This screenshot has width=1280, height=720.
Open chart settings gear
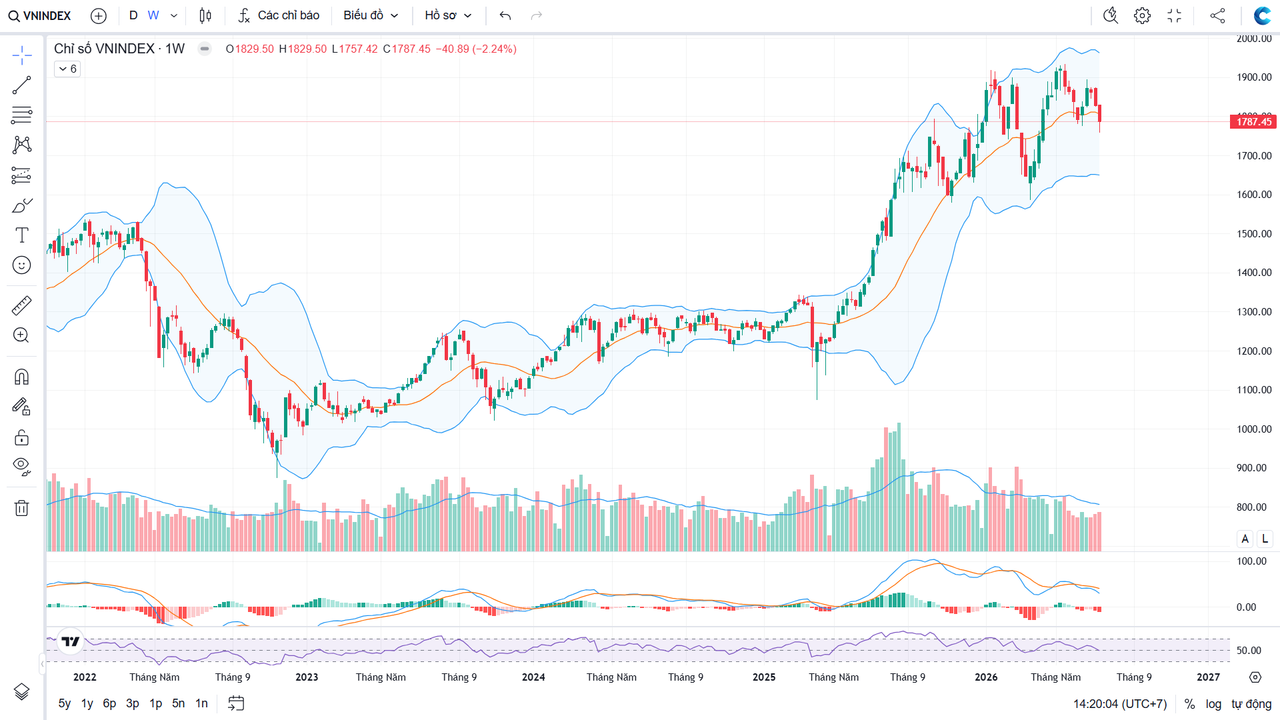point(1142,16)
